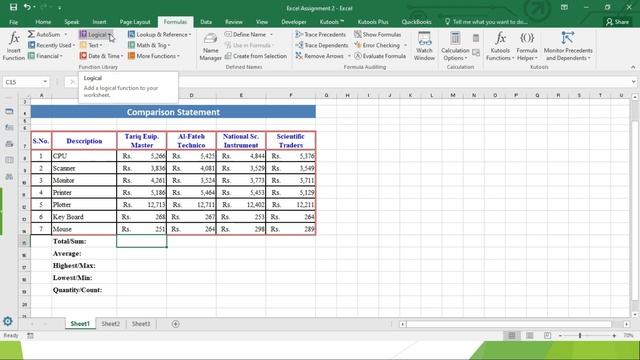Click Remove Arrows
The height and width of the screenshot is (360, 640).
[322, 56]
